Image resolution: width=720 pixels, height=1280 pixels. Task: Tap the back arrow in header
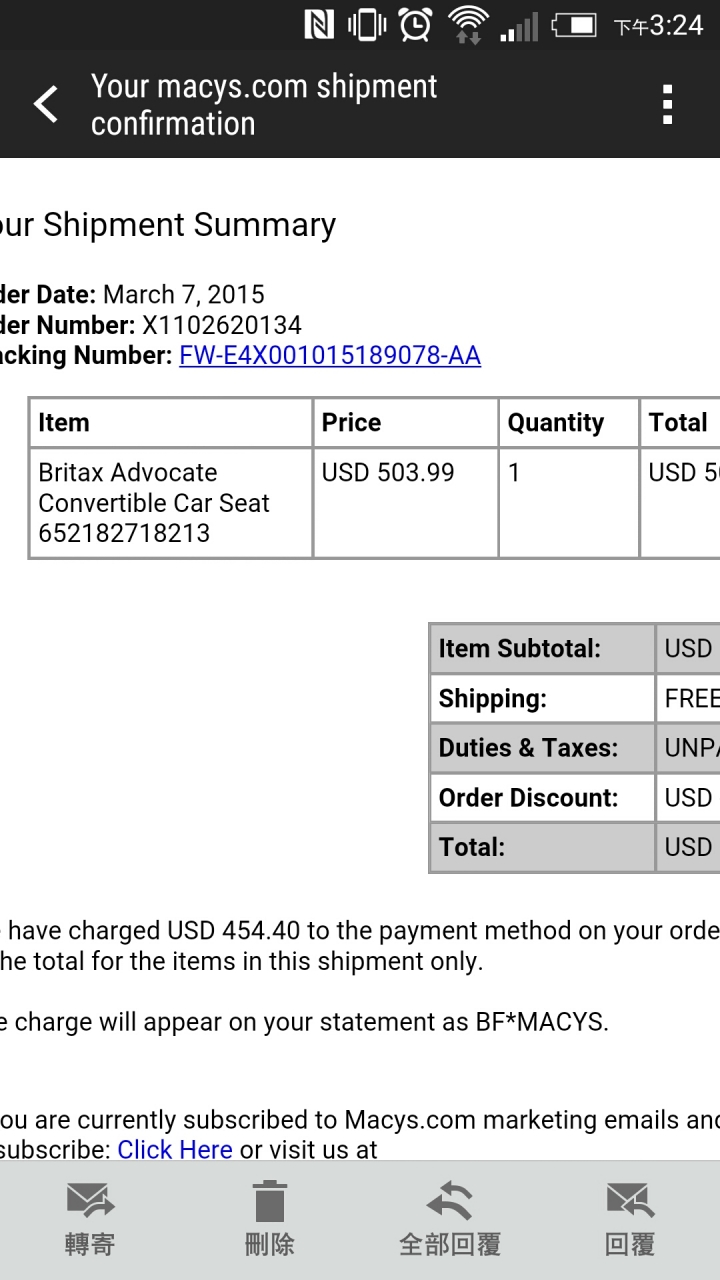point(46,104)
